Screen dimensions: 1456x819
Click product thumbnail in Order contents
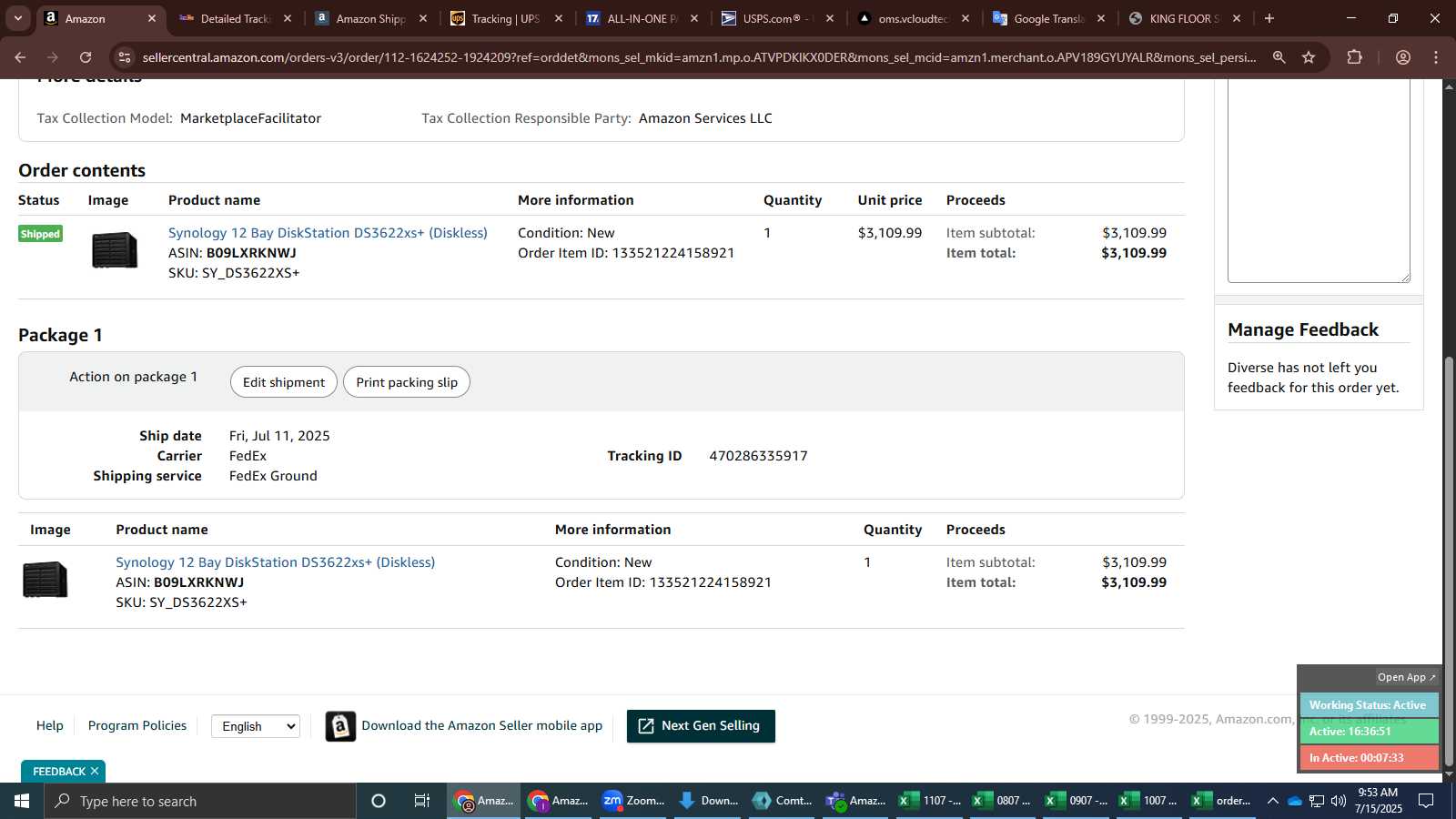[x=115, y=250]
